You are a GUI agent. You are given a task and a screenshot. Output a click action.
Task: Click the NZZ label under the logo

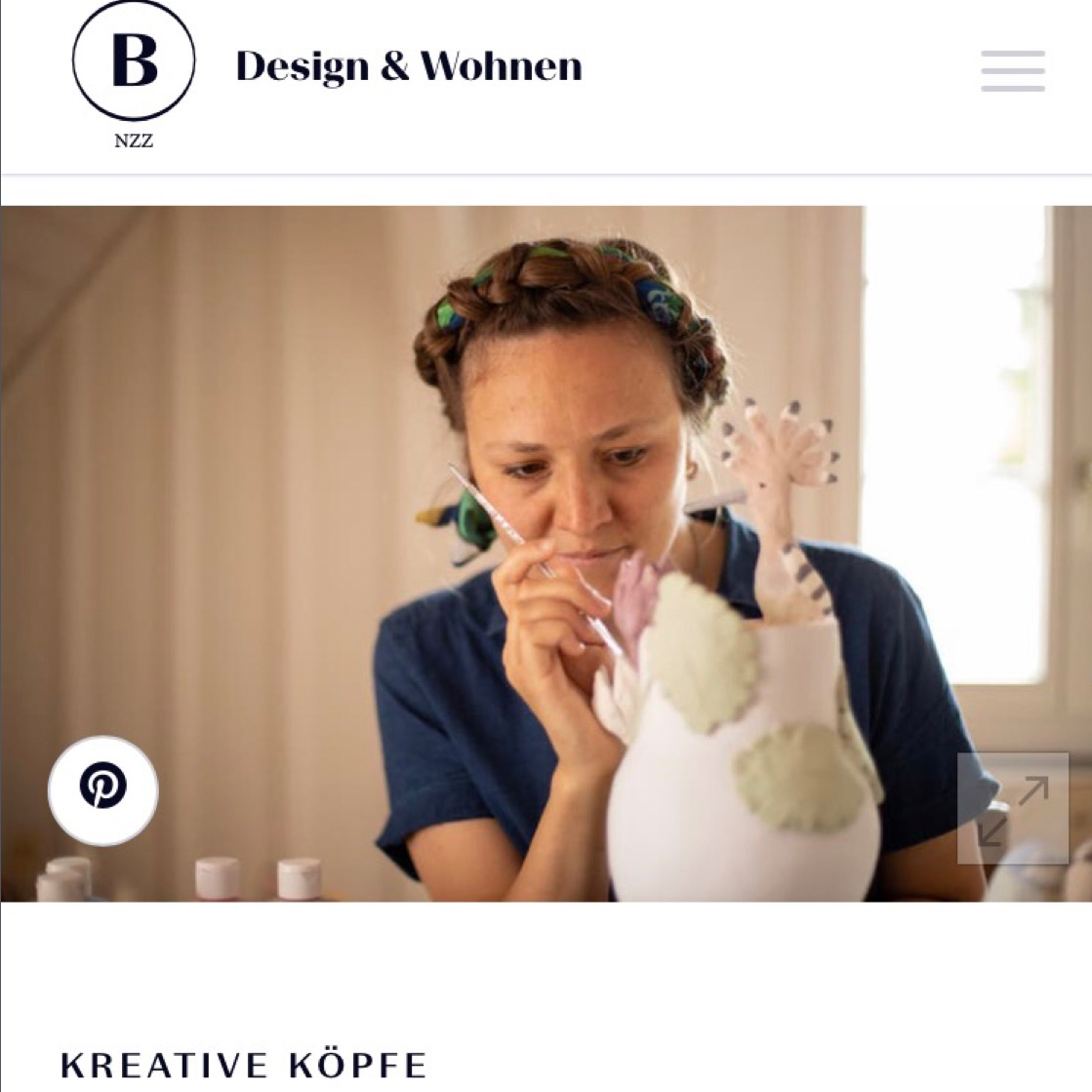pos(134,141)
